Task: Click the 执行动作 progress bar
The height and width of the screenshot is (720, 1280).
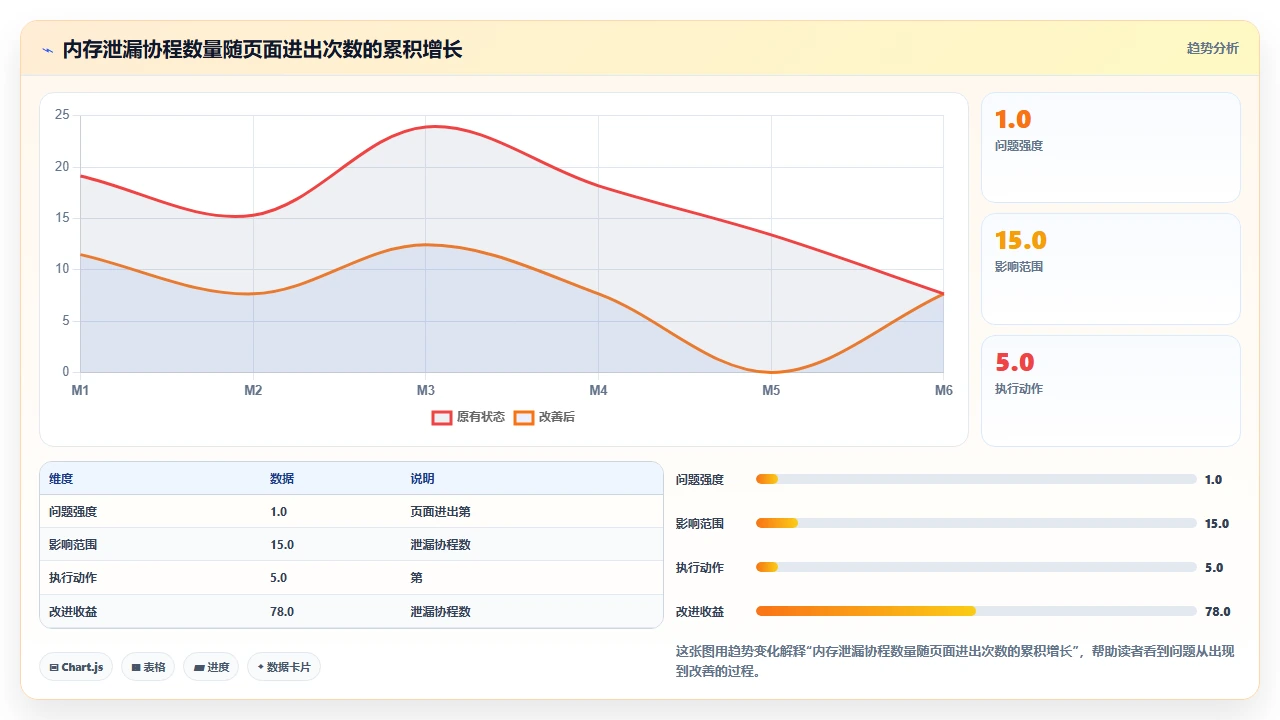Action: pyautogui.click(x=976, y=567)
